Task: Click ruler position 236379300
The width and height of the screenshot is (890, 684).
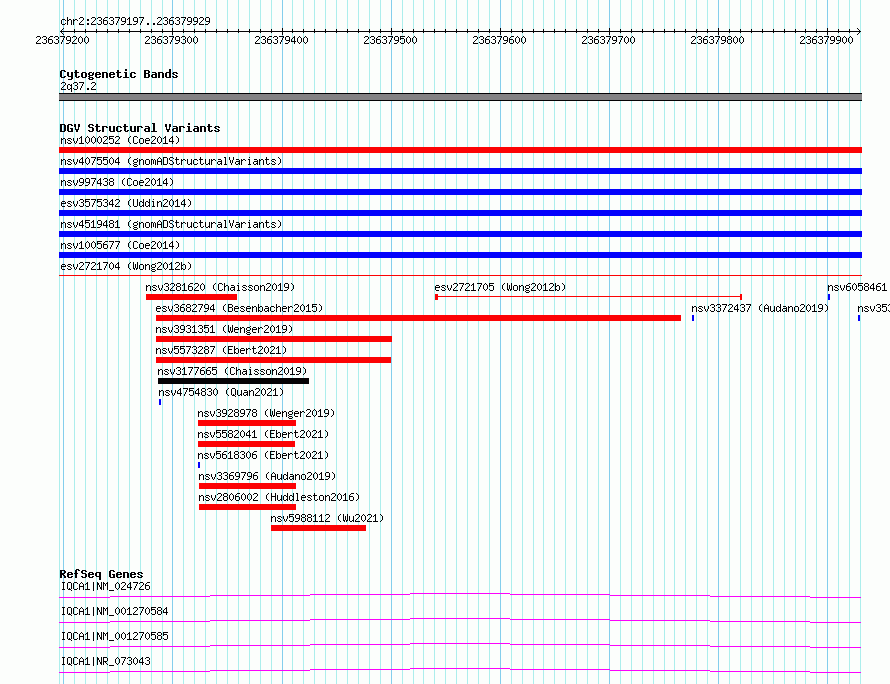Action: (x=171, y=40)
